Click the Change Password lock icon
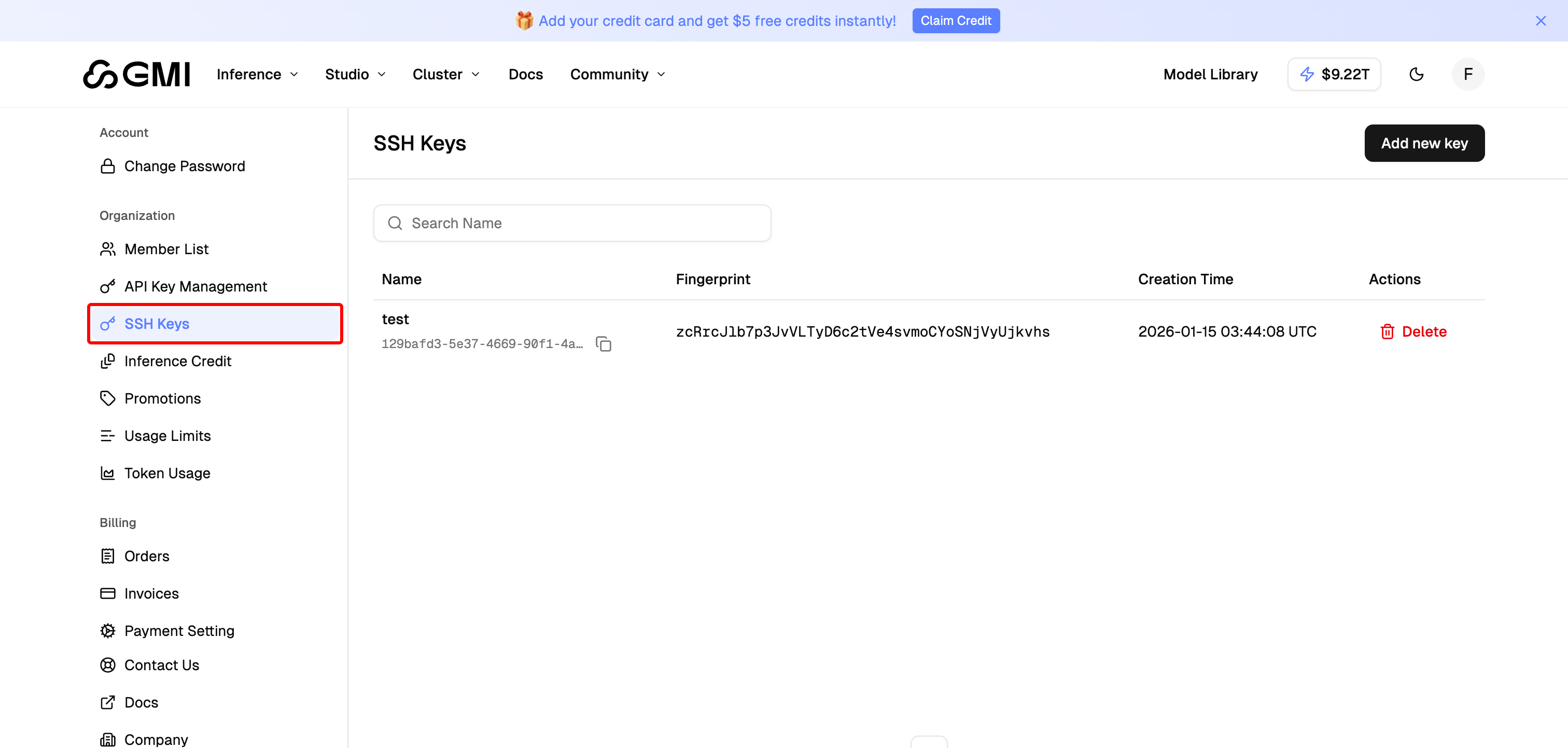This screenshot has width=1568, height=748. coord(108,167)
